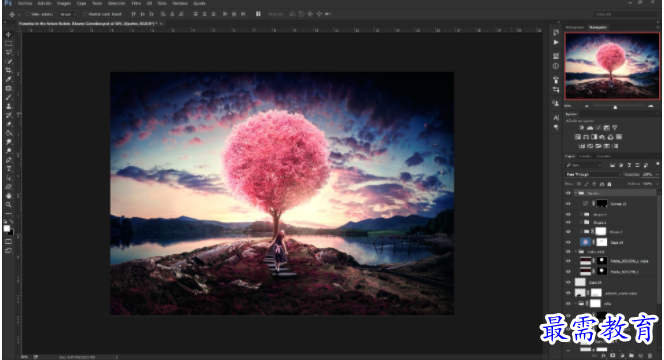Screen dimensions: 664x360
Task: Open the layer Opacity dropdown
Action: [x=650, y=174]
